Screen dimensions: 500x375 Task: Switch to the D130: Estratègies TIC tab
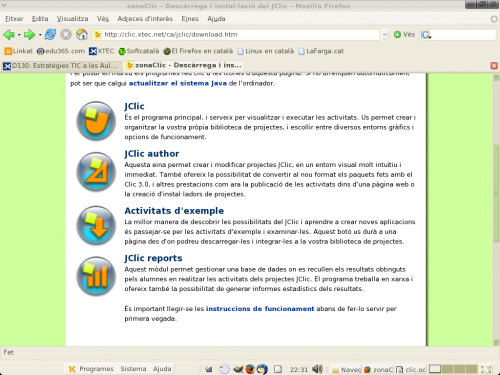pos(61,65)
